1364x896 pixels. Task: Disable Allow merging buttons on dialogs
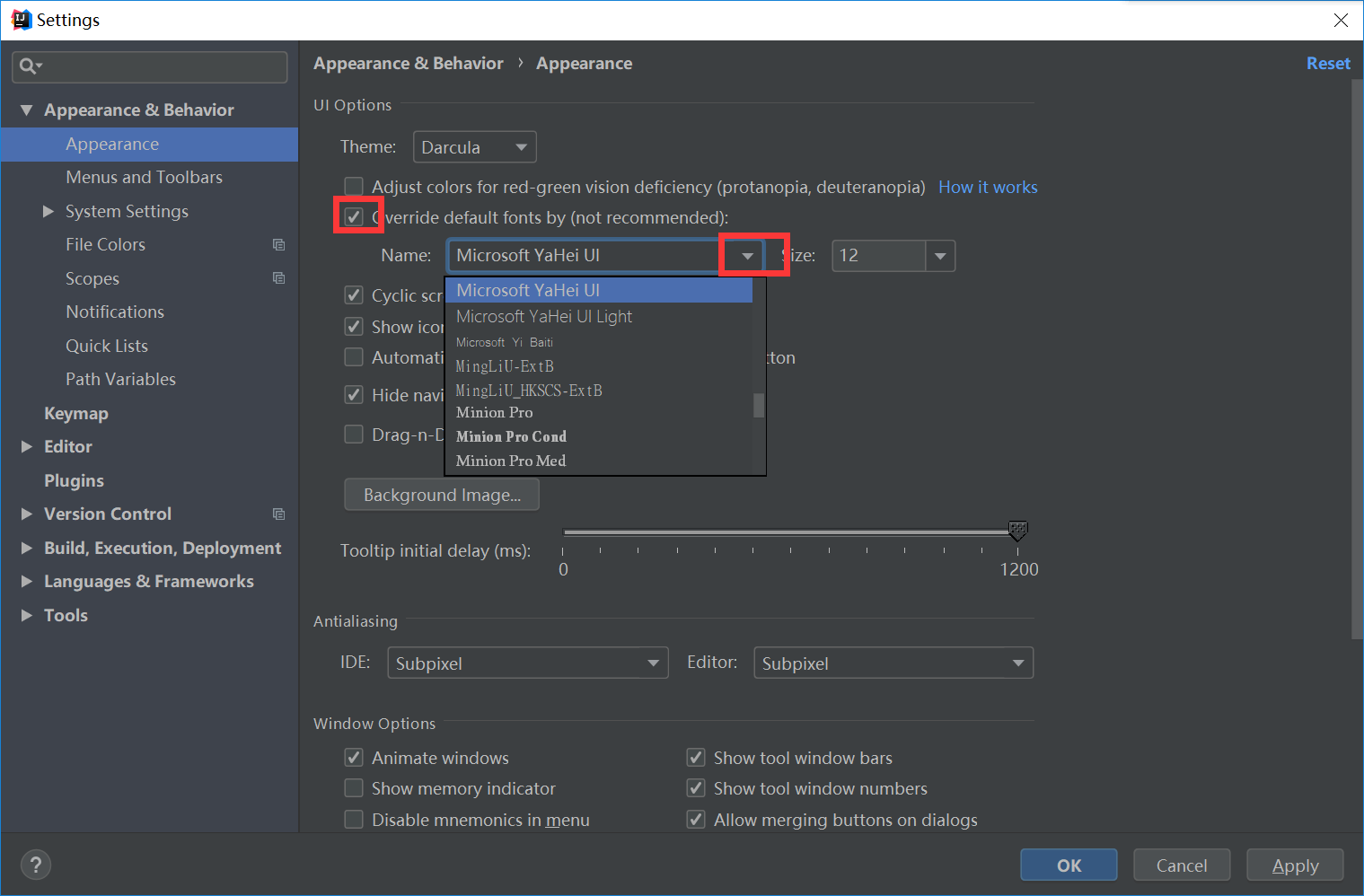click(x=696, y=819)
